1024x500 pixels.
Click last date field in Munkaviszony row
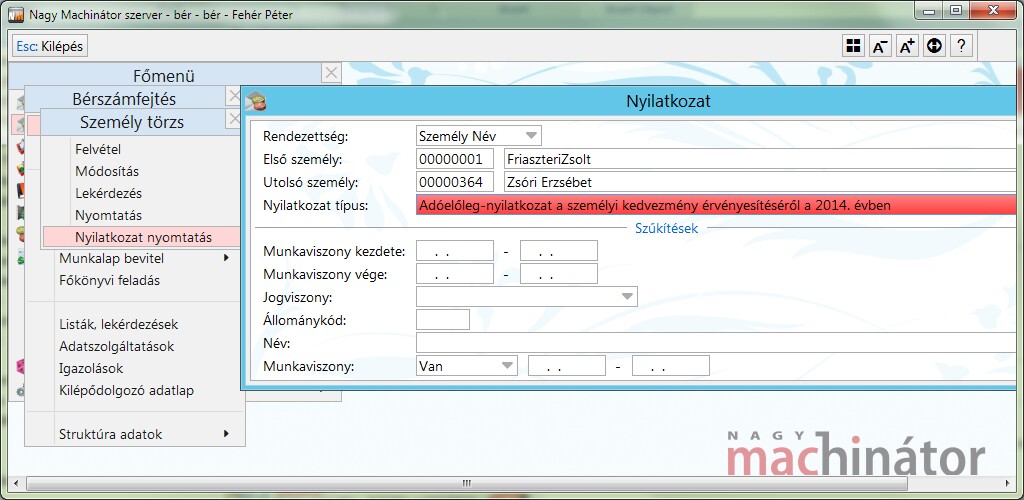click(671, 366)
